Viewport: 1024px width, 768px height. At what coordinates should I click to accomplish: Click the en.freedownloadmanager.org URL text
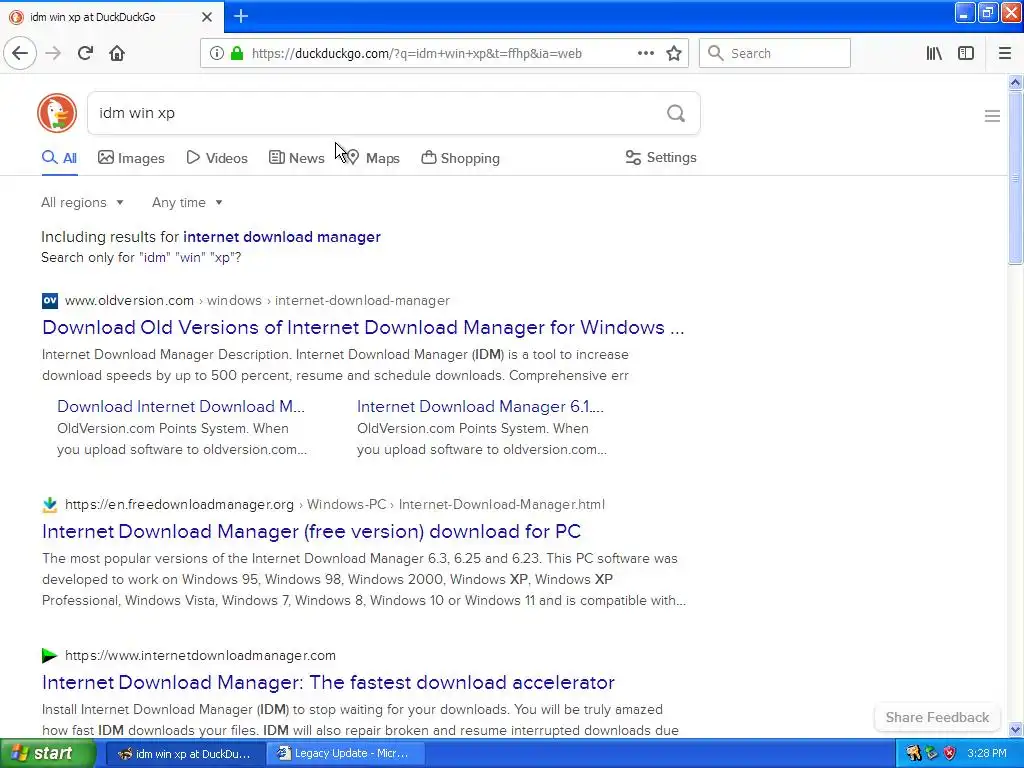[x=180, y=504]
